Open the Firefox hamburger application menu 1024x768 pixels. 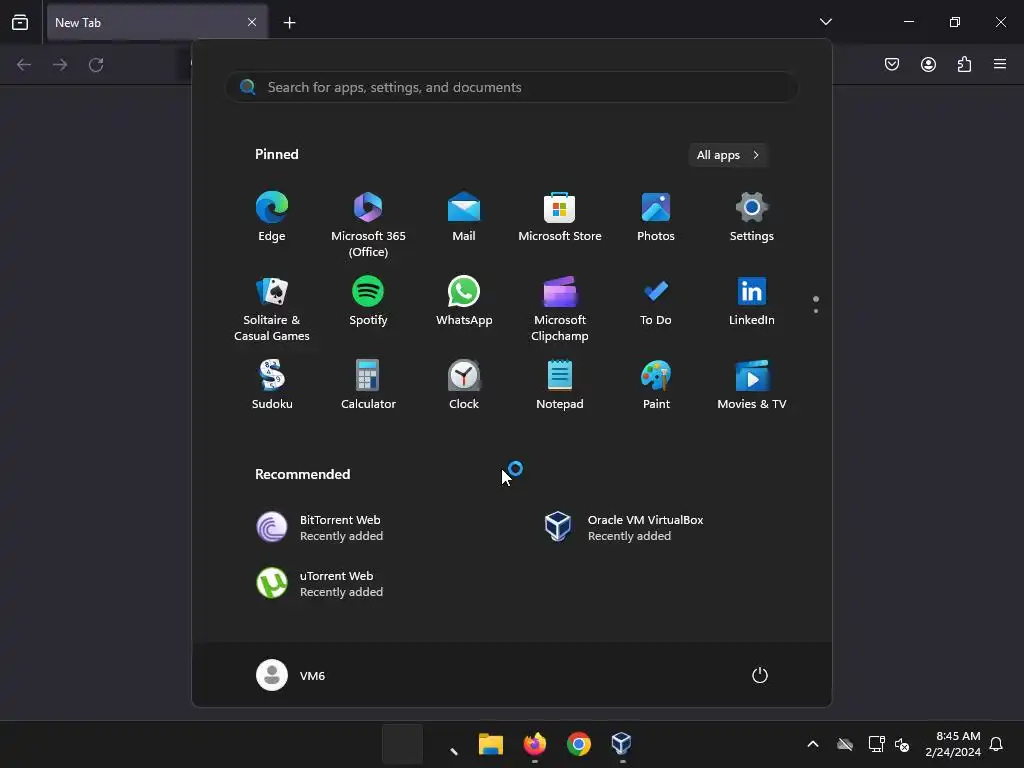[x=1000, y=64]
